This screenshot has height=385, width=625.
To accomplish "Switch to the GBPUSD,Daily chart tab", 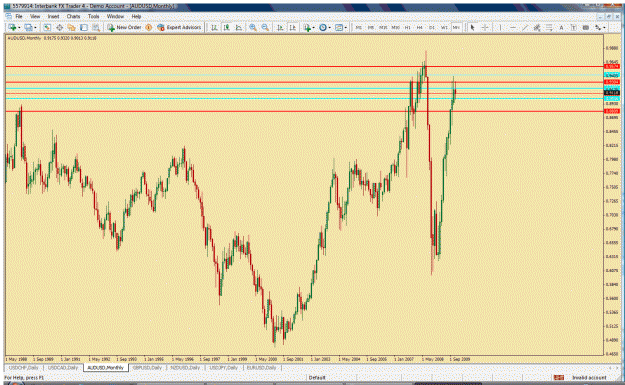I will point(147,367).
